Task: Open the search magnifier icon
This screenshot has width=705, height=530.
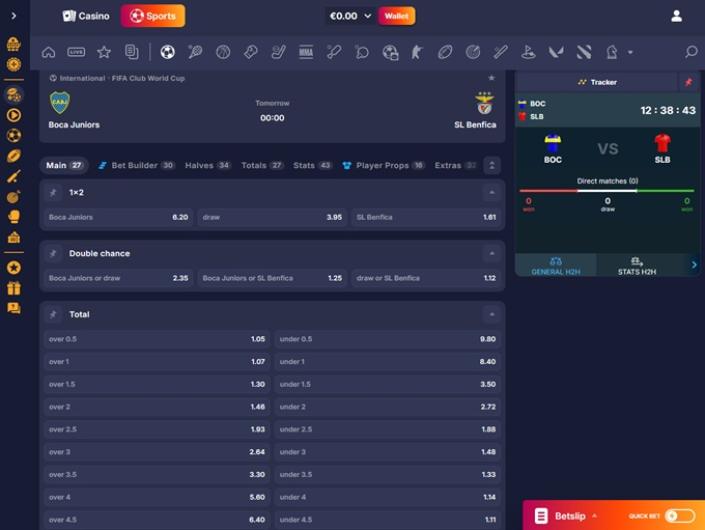Action: pos(690,52)
